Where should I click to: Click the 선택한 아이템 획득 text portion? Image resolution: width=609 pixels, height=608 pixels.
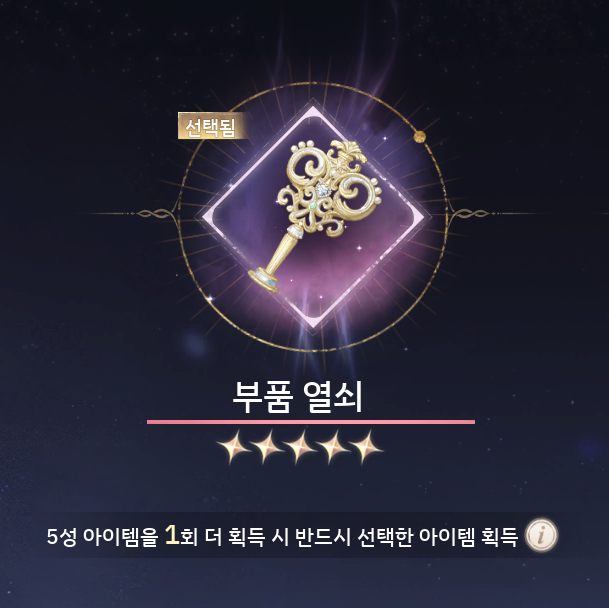437,537
